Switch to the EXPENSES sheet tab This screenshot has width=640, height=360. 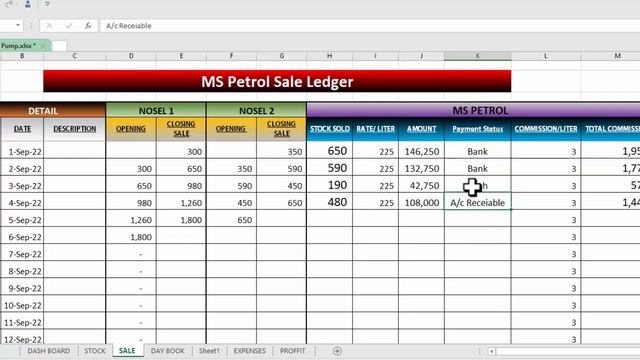249,351
